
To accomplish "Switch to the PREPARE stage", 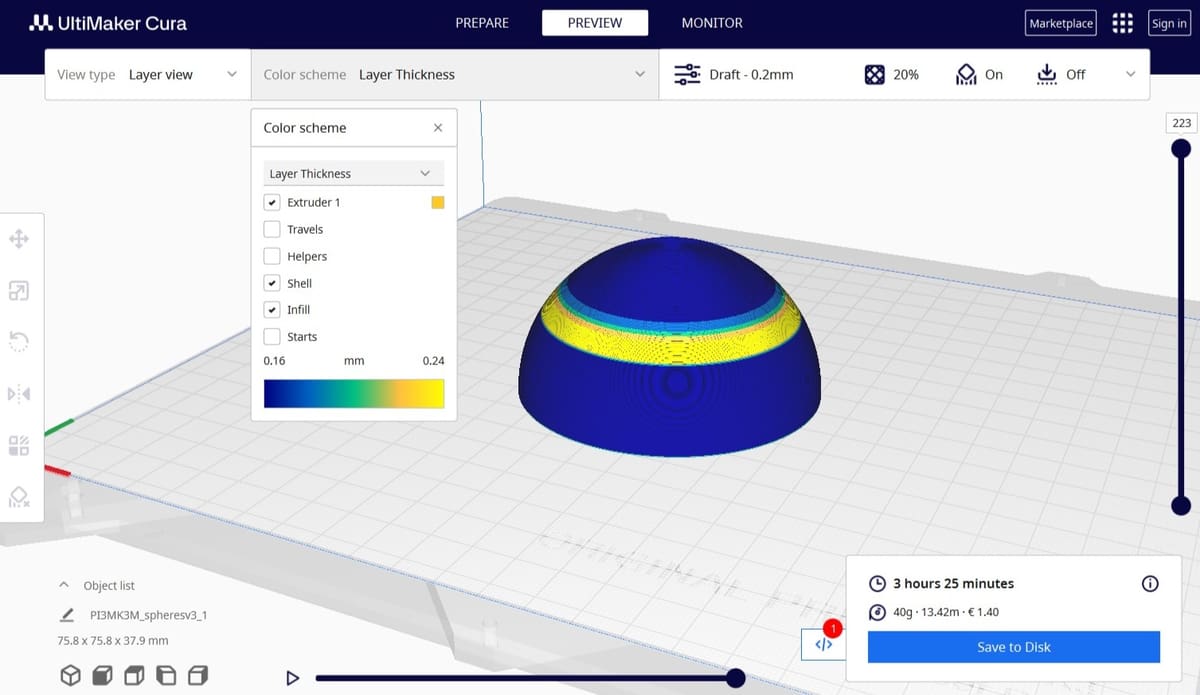I will pos(482,23).
